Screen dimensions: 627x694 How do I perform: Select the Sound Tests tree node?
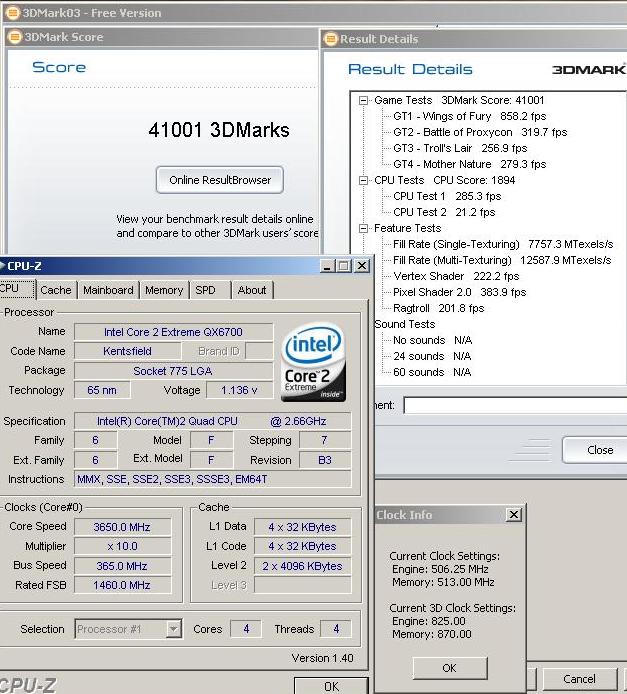(x=405, y=324)
